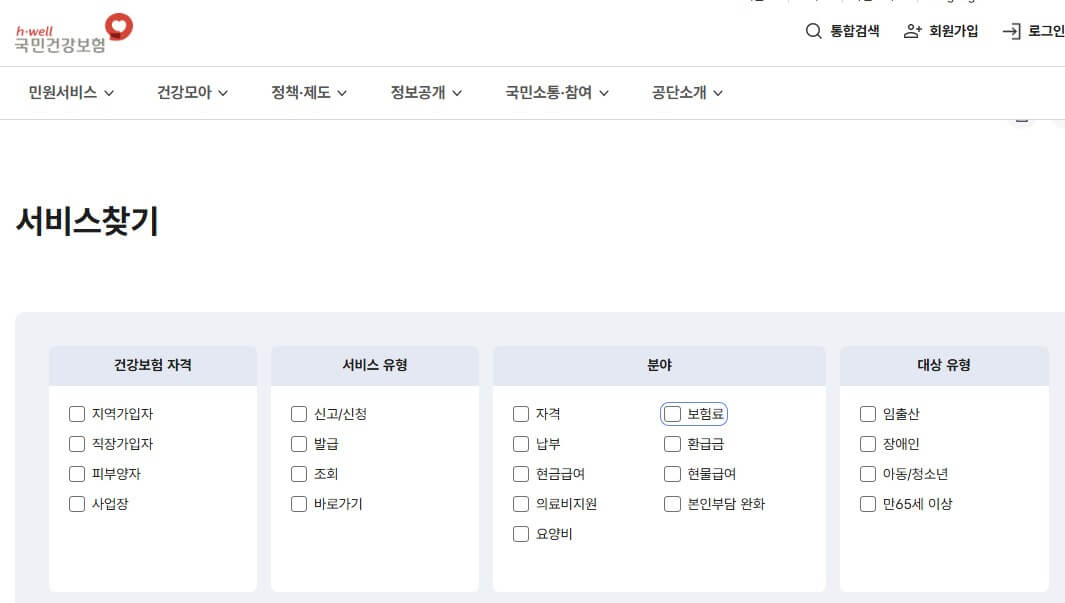Click the 회원가입 text link
This screenshot has height=603, width=1065.
952,31
